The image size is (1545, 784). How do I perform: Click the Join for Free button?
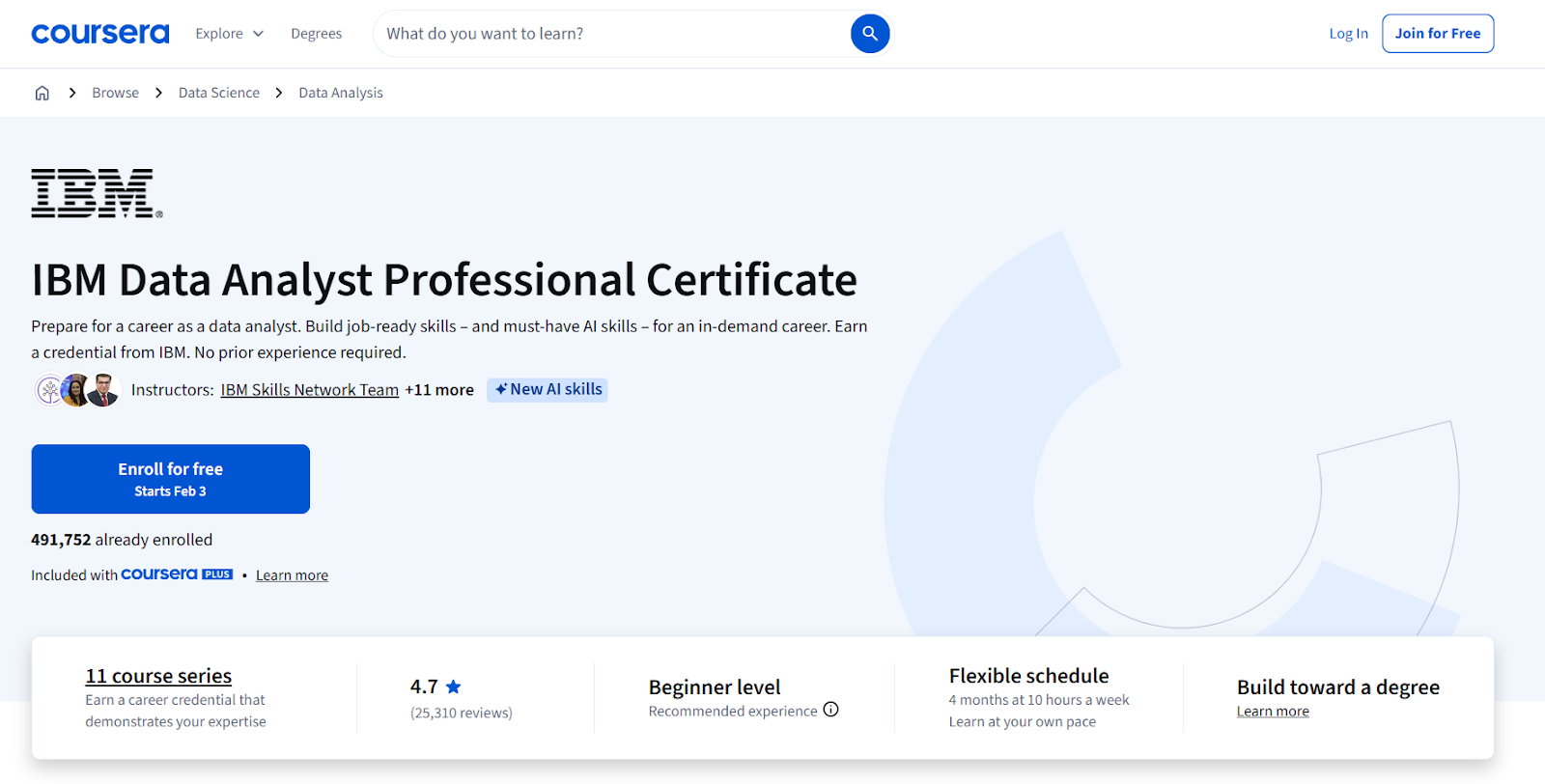tap(1438, 34)
